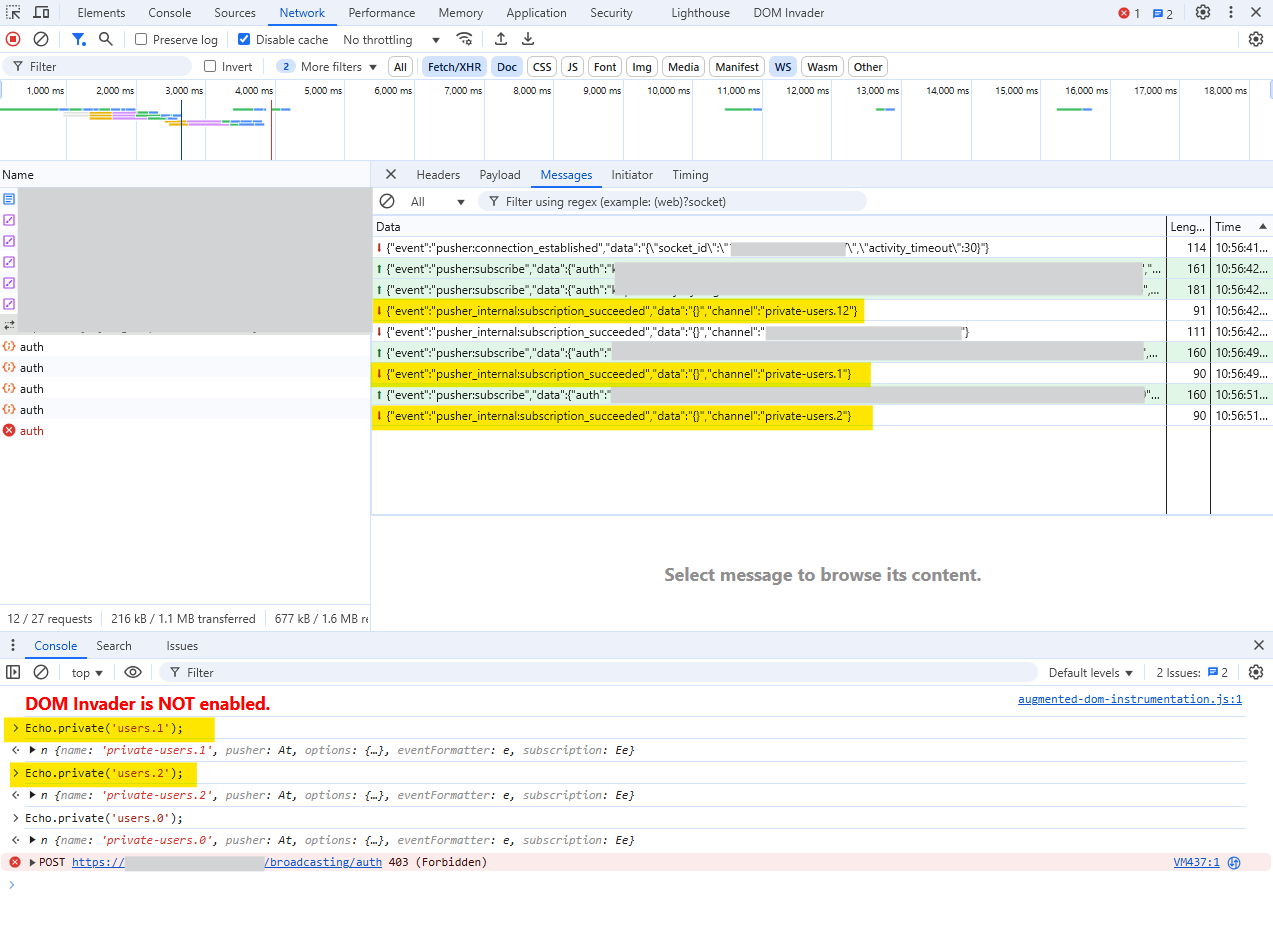Screen dimensions: 1273x930
Task: Toggle the WS filter chip
Action: coord(783,67)
